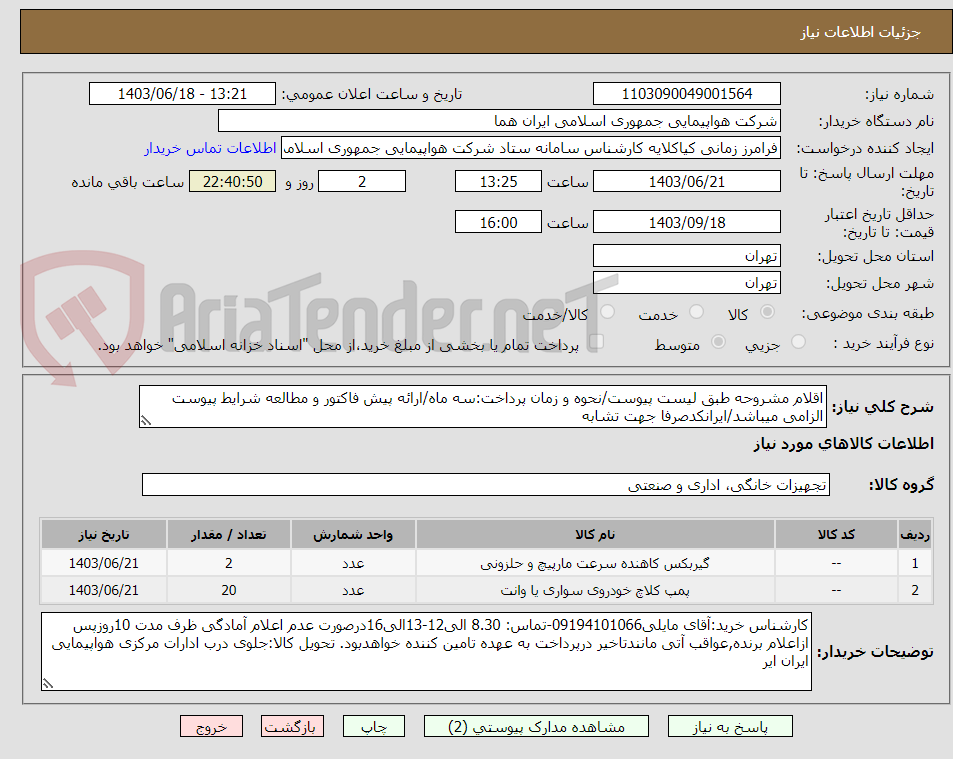Viewport: 953px width, 759px height.
Task: Click the تاریخ نیاز column header
Action: coord(104,534)
